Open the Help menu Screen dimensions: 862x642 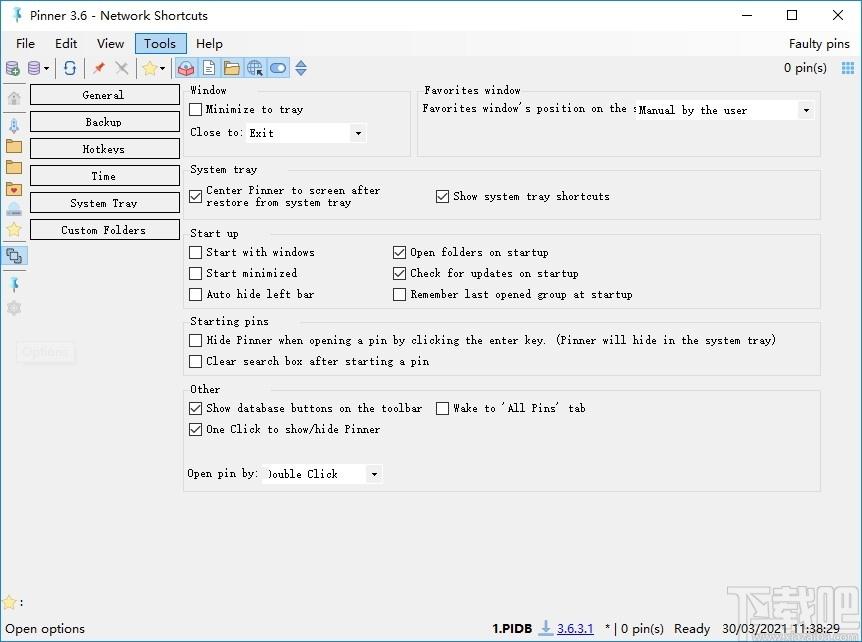209,43
